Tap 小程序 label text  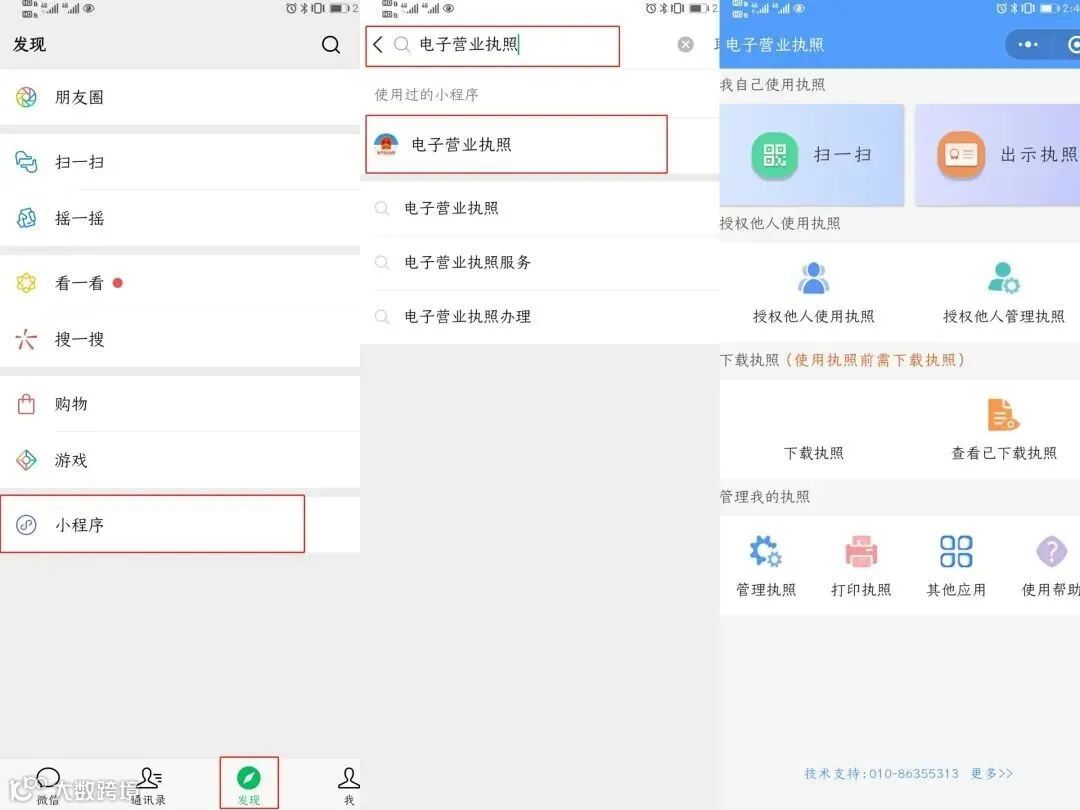click(x=79, y=525)
